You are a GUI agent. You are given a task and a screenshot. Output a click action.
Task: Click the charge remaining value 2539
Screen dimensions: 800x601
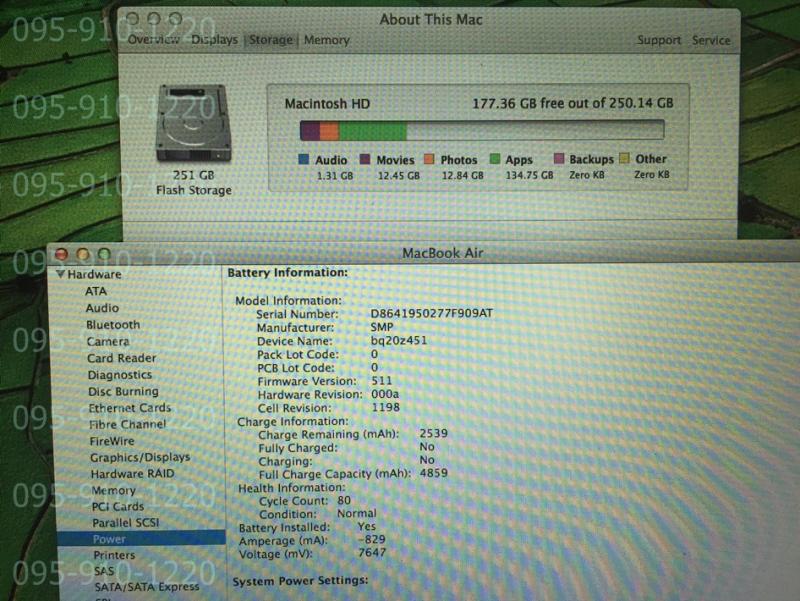pos(434,434)
